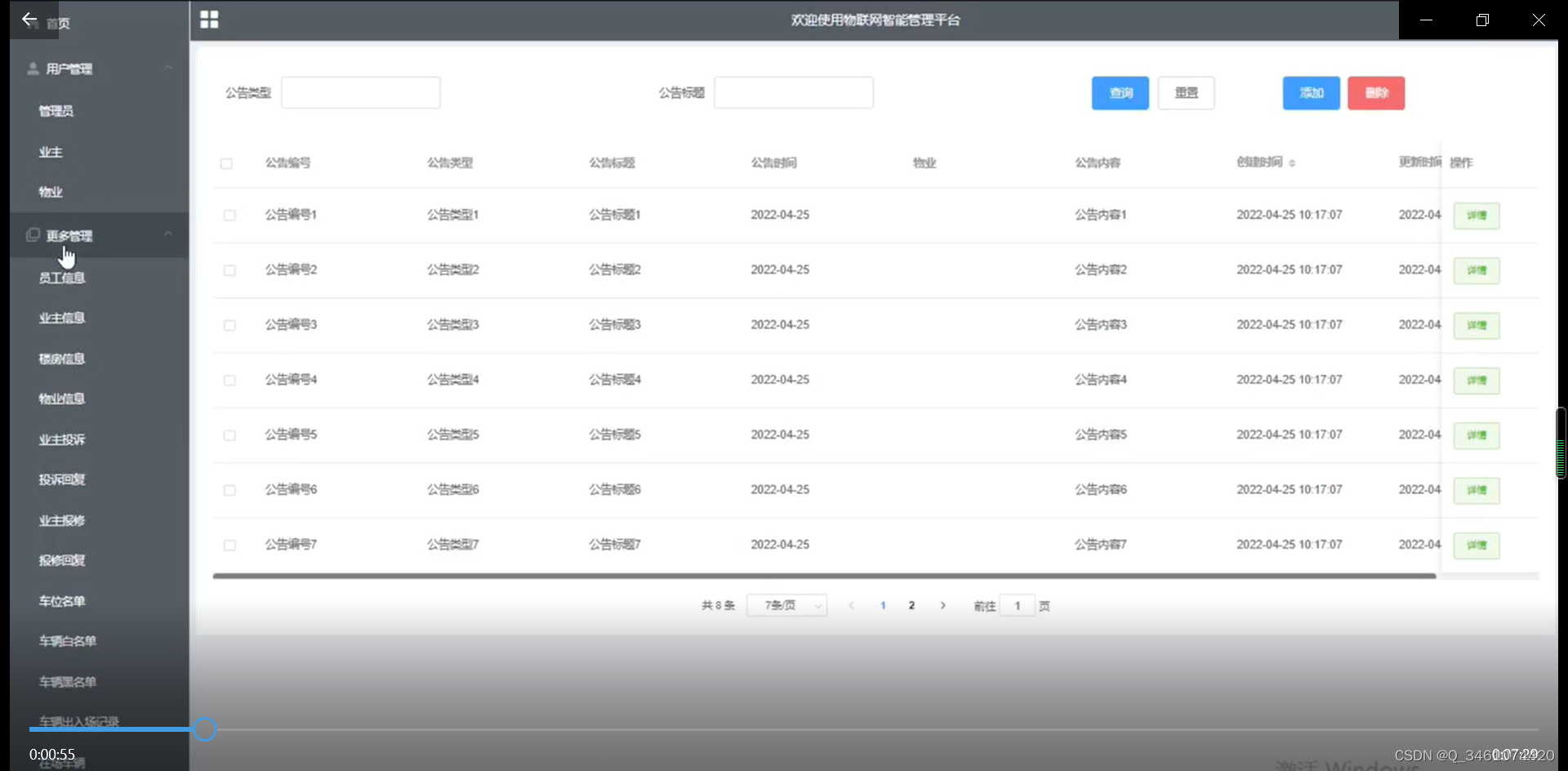Viewport: 1568px width, 771px height.
Task: Open 车辆黑名单 menu item
Action: coord(68,682)
